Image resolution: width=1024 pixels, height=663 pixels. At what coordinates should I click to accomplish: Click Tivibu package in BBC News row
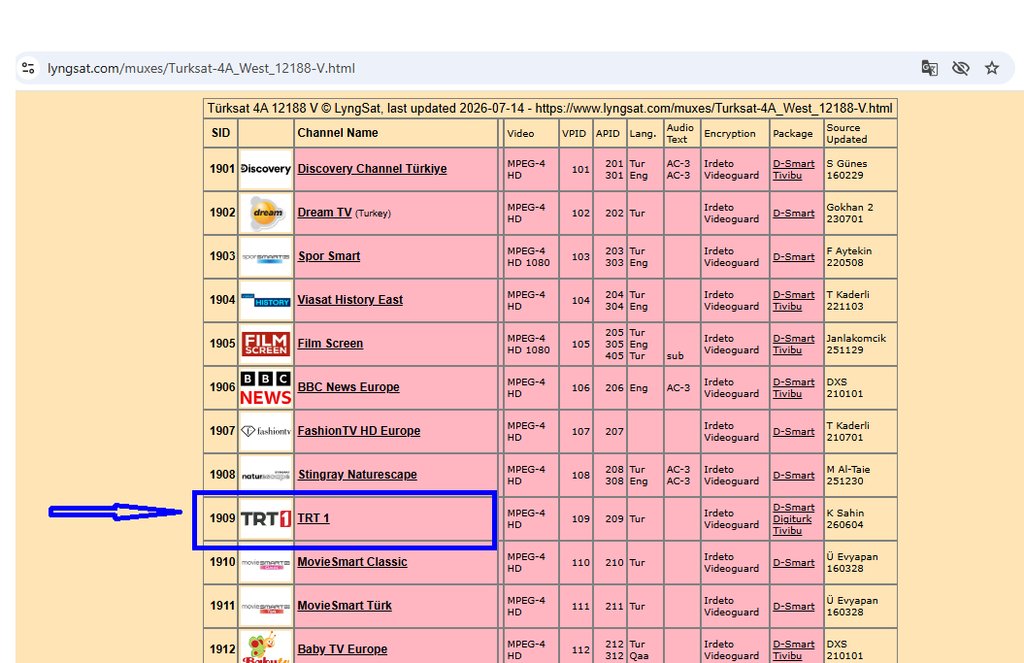787,394
